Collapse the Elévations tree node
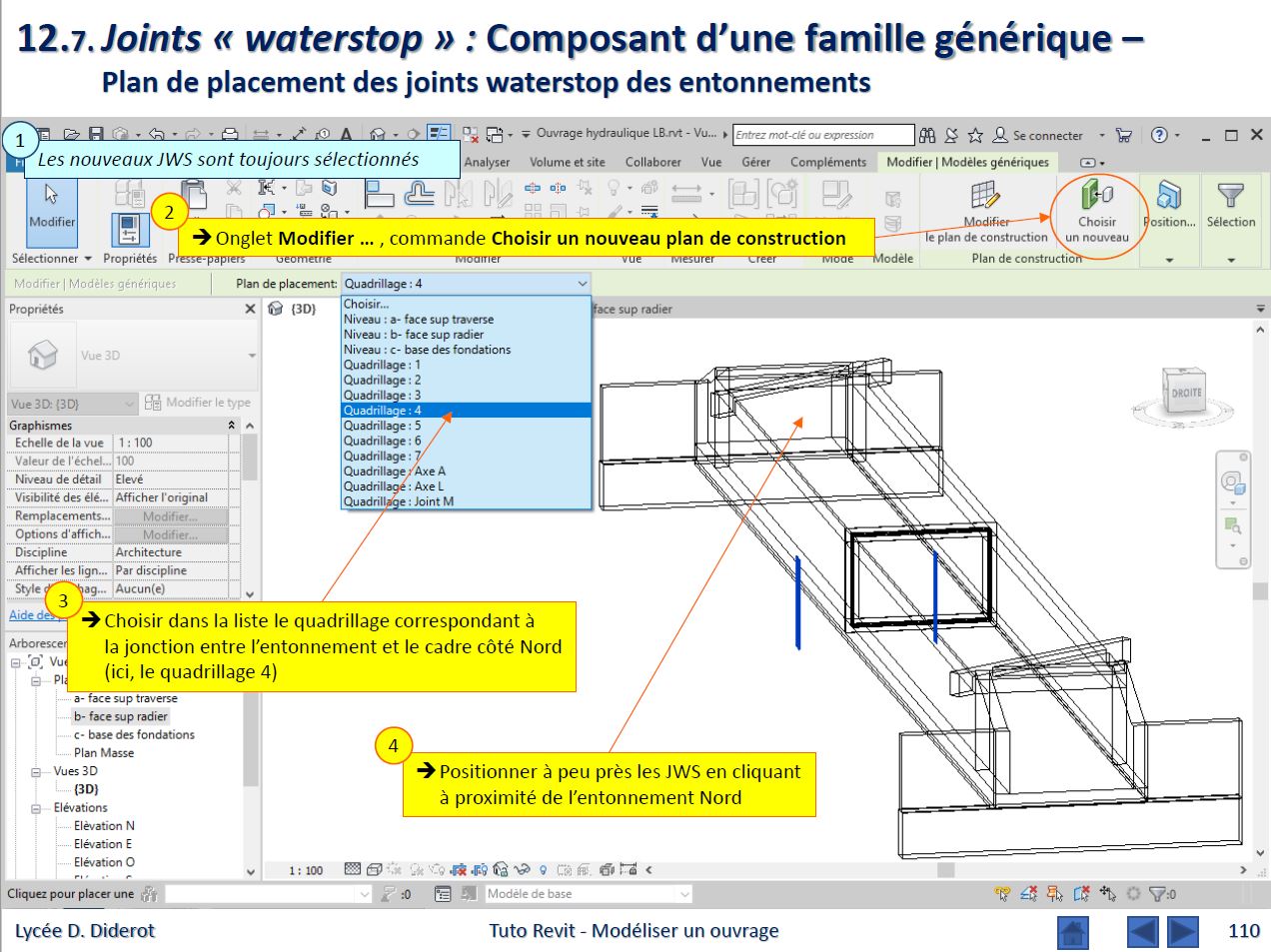Screen dimensions: 1271x952 (x=36, y=809)
